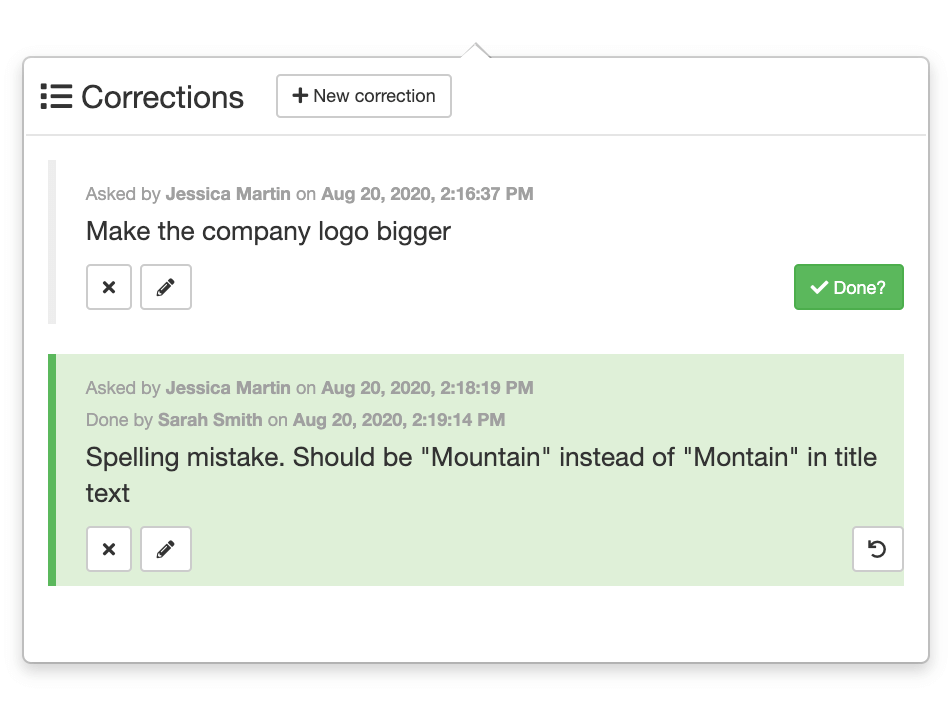Screen dimensions: 952x708
Task: Delete the spelling mistake correction
Action: click(109, 549)
